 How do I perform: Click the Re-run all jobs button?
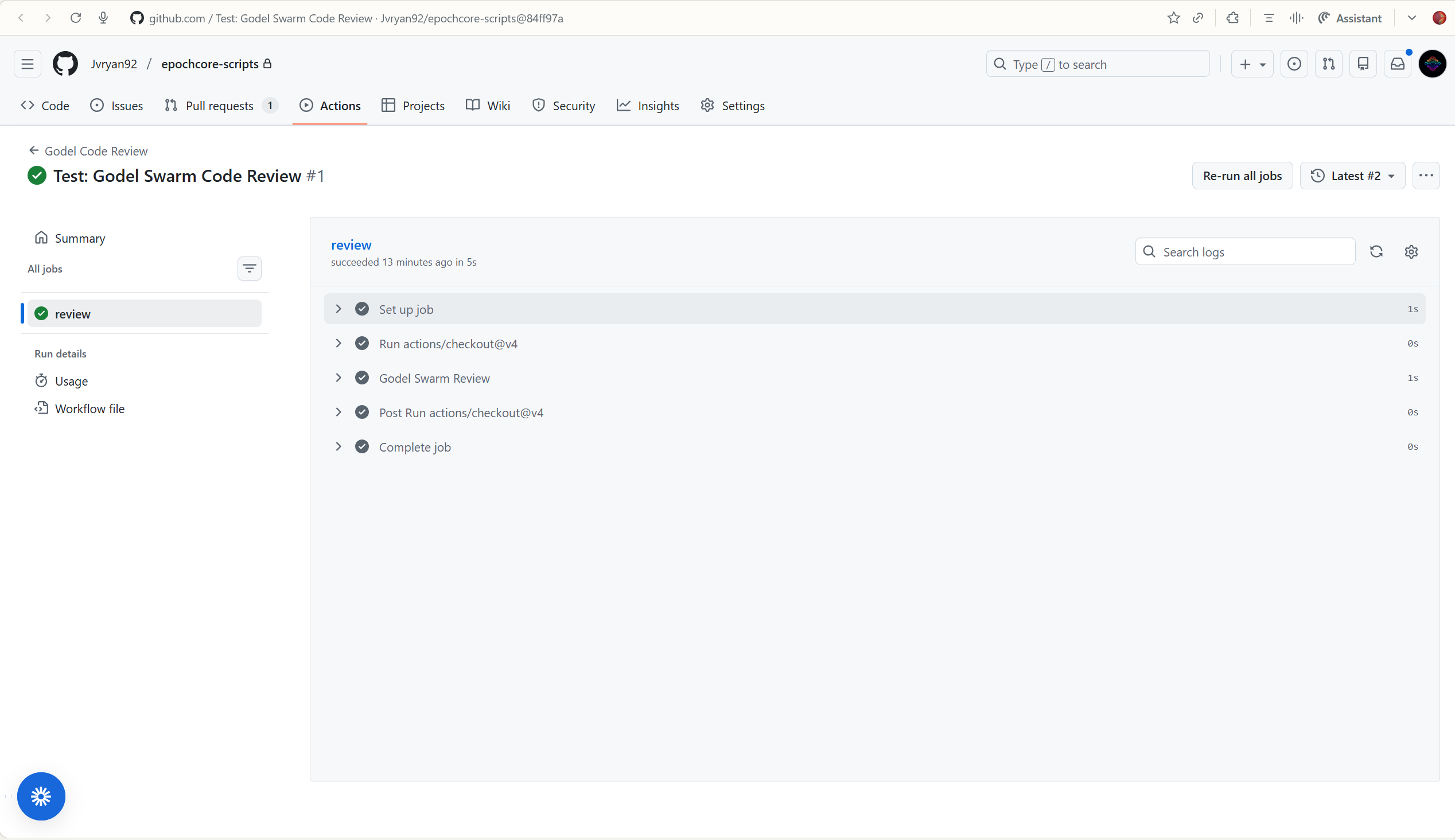pos(1242,176)
